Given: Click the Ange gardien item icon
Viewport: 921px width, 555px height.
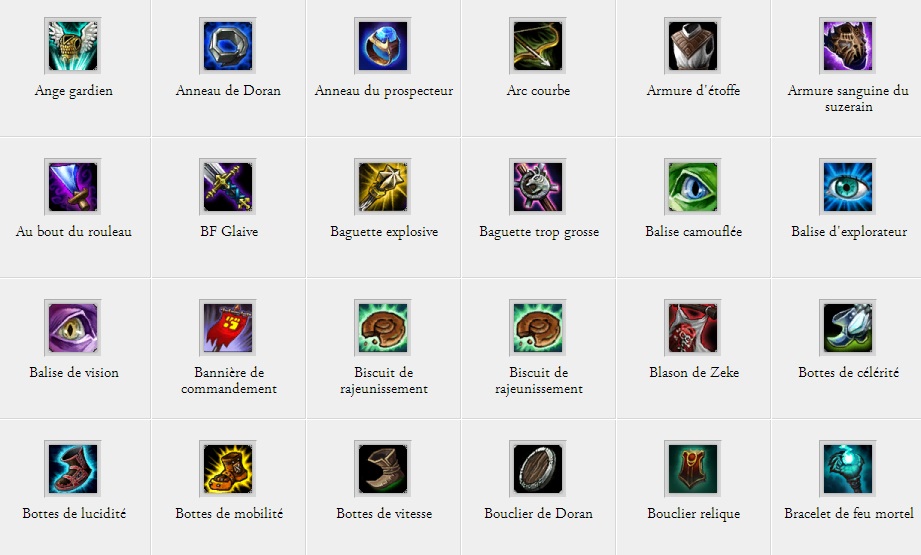Looking at the screenshot, I should (73, 46).
